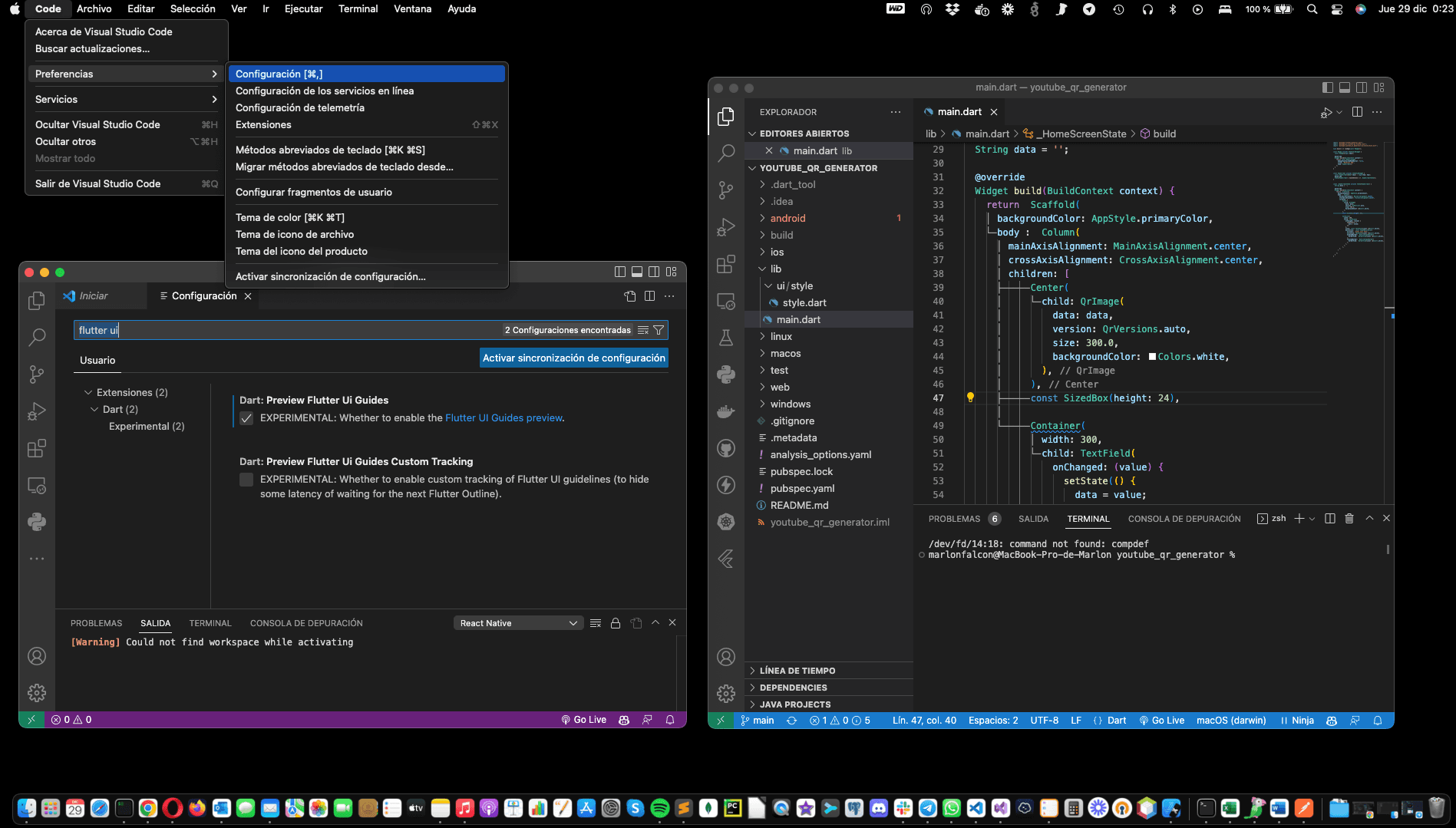Image resolution: width=1456 pixels, height=828 pixels.
Task: Open Spotlight search in macOS menu bar
Action: click(x=1312, y=9)
